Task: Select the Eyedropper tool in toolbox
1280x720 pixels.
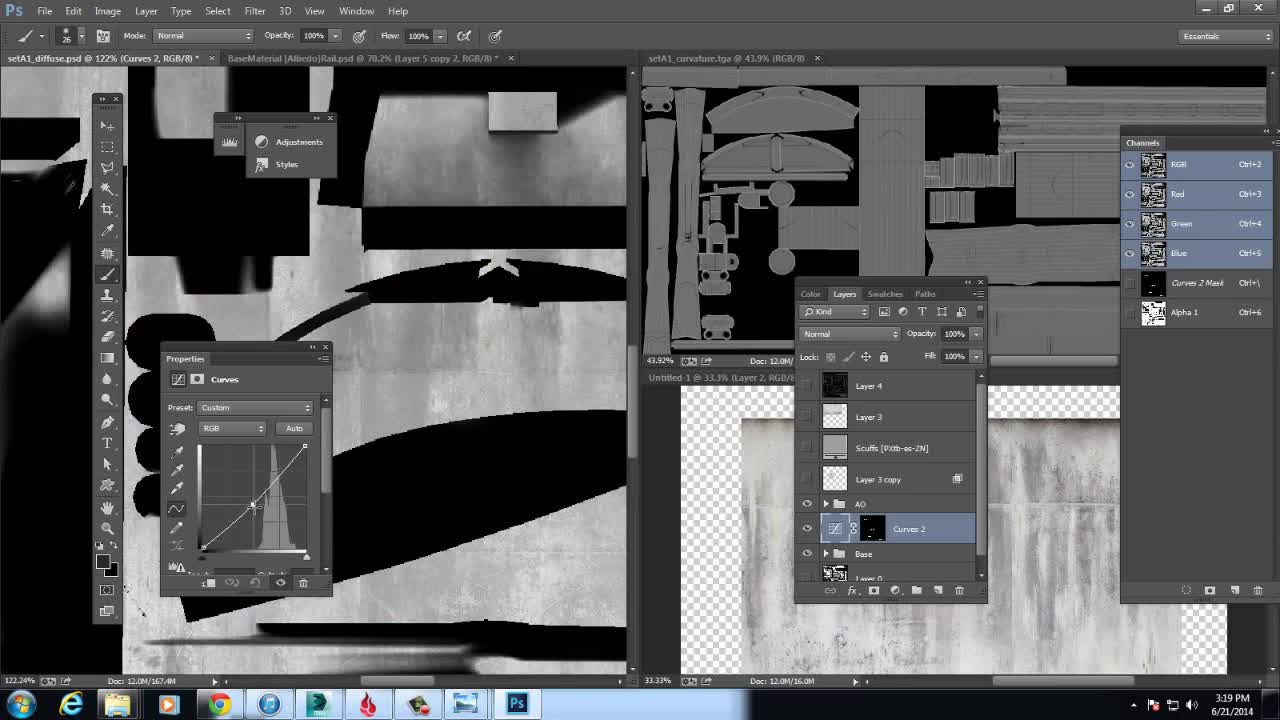Action: pos(107,231)
